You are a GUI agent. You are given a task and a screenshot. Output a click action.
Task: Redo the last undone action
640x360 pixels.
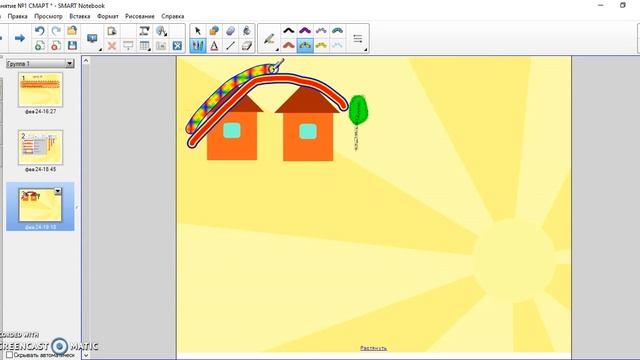[x=56, y=31]
